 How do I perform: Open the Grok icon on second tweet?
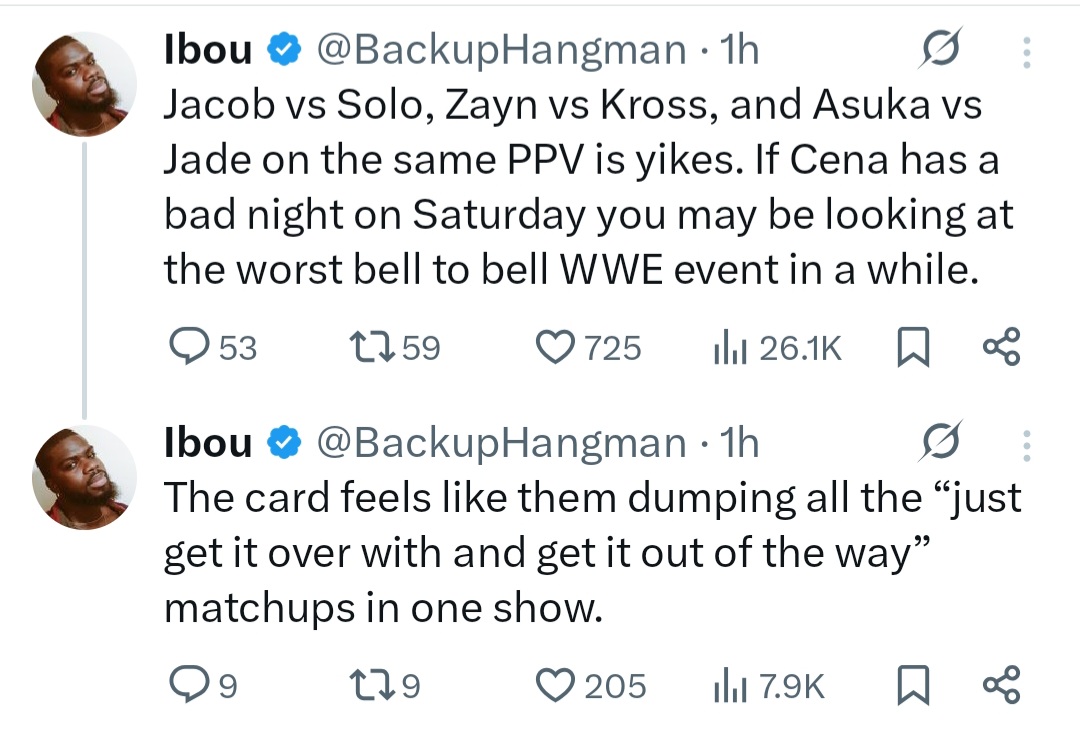pos(939,443)
